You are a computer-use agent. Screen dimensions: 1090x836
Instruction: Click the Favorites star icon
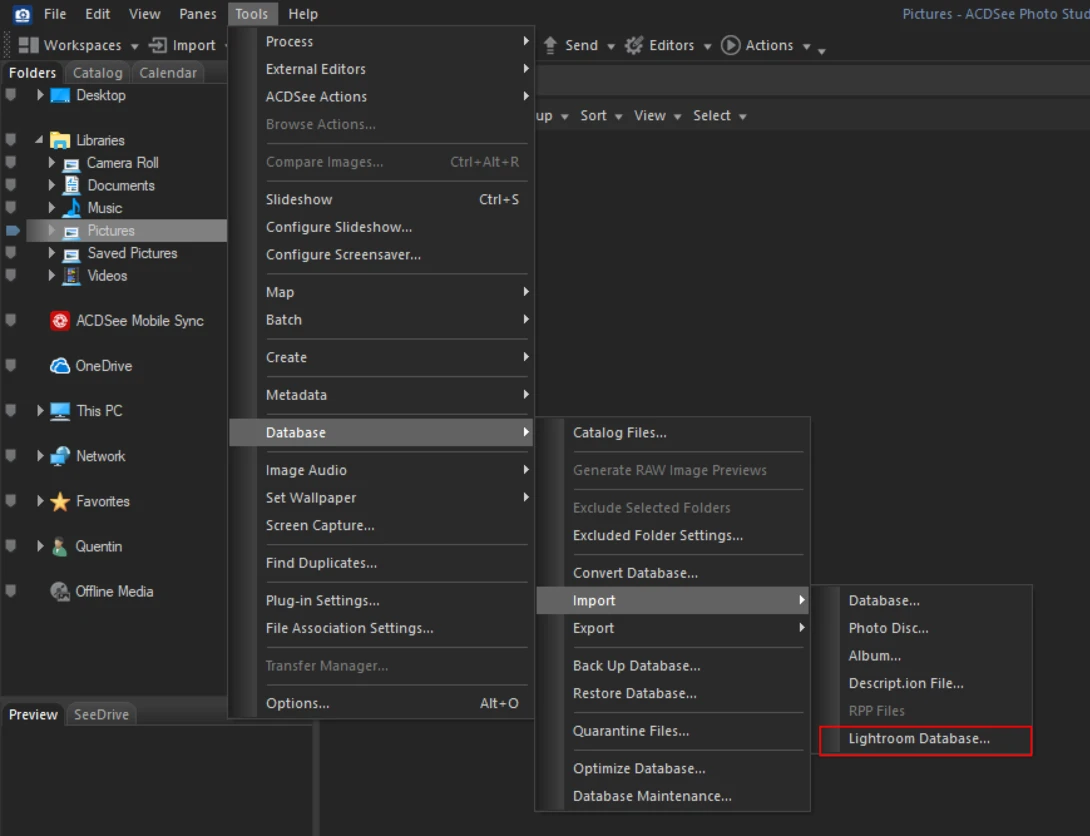pyautogui.click(x=60, y=502)
